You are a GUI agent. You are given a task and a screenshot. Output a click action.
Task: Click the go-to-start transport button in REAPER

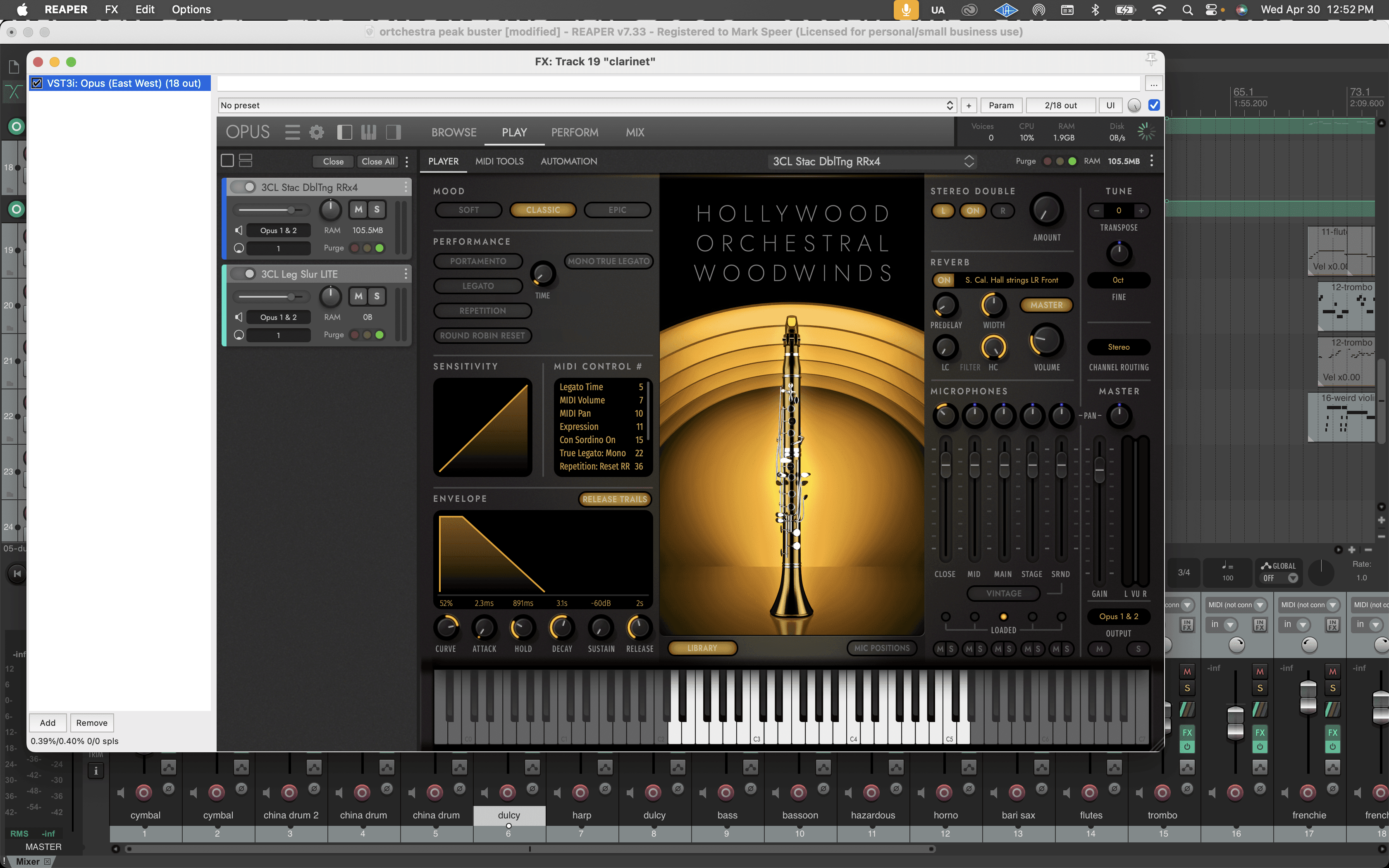pos(17,574)
